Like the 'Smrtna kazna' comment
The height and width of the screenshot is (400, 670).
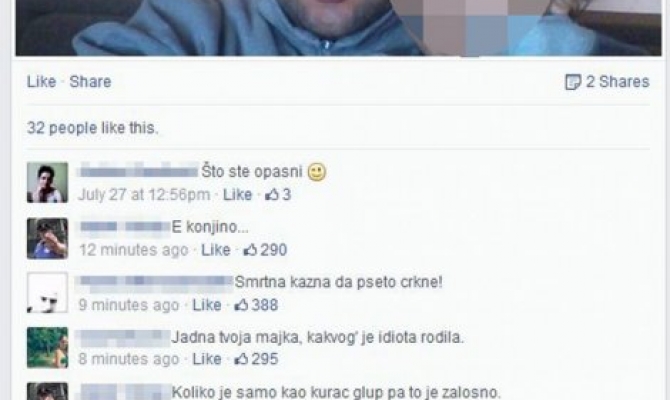[207, 305]
